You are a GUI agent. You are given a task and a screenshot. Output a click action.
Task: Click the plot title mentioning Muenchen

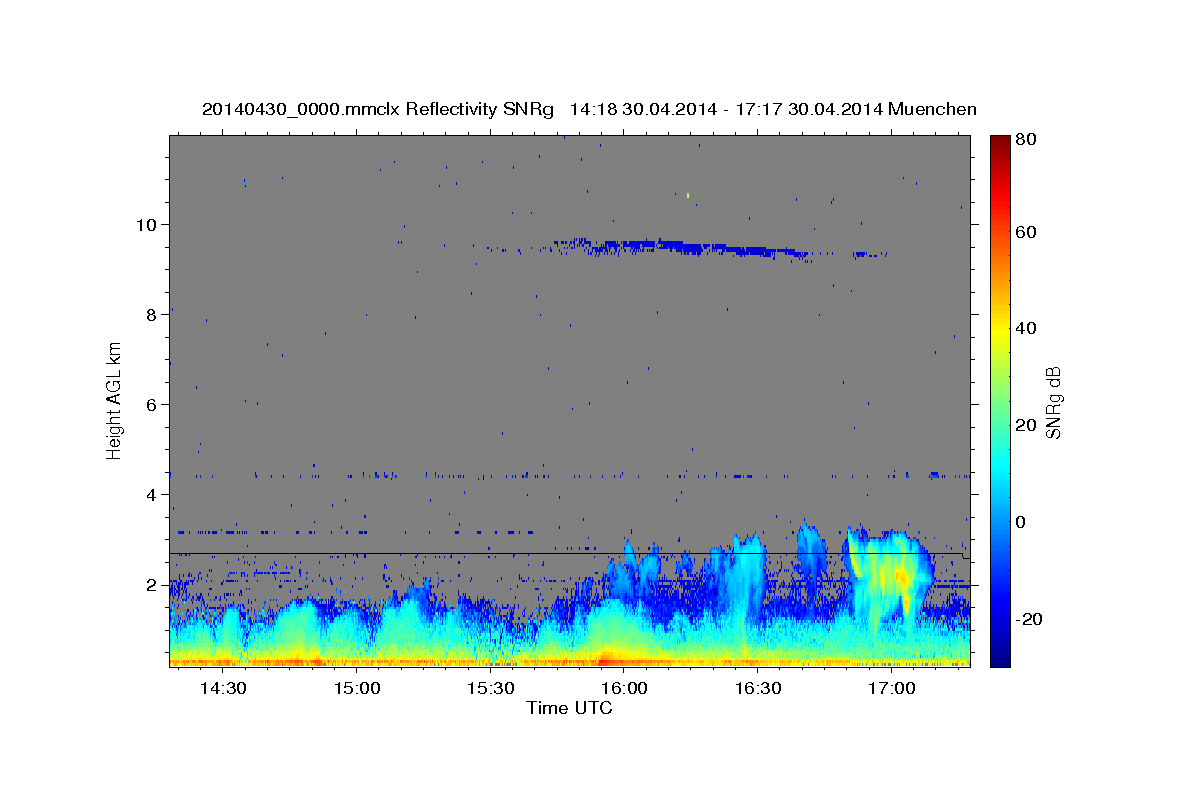pyautogui.click(x=589, y=109)
